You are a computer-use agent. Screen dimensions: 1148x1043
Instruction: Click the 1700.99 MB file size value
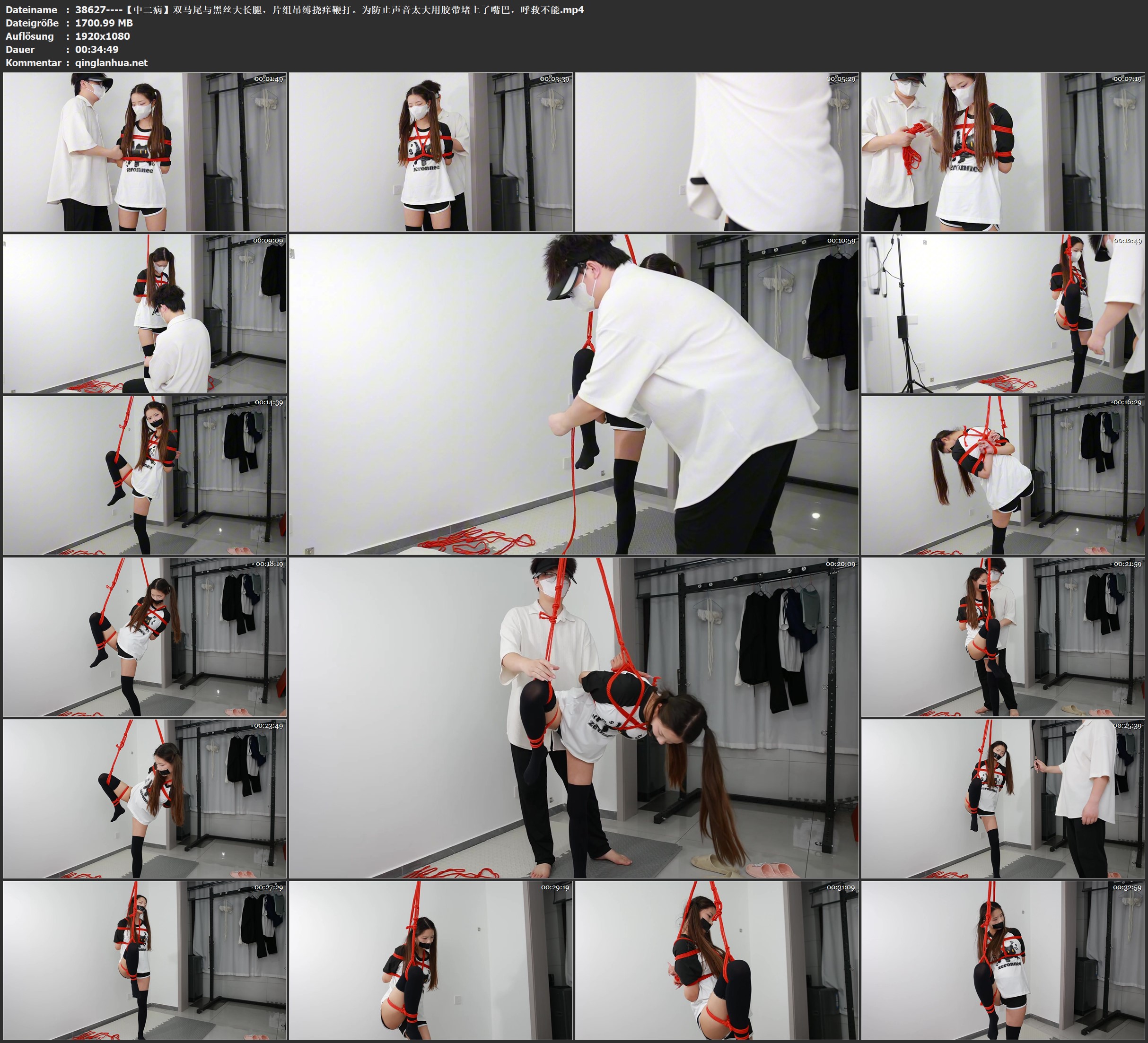click(x=104, y=23)
